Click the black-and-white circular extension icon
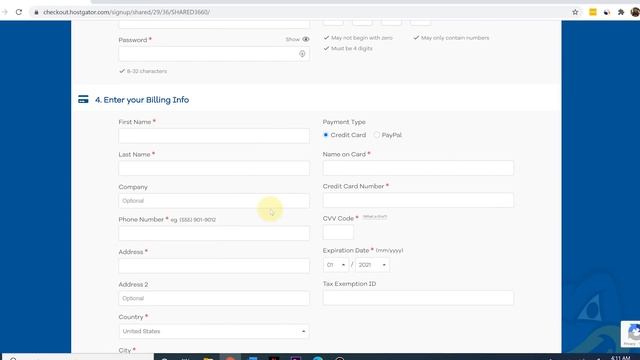The height and width of the screenshot is (360, 640). (607, 12)
